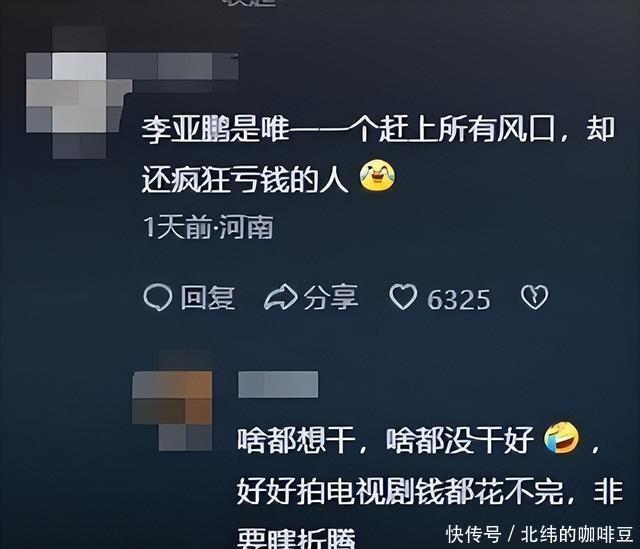Click the line 好好拍电视剧钱都花不完
Screen dimensions: 640x549
(400, 491)
